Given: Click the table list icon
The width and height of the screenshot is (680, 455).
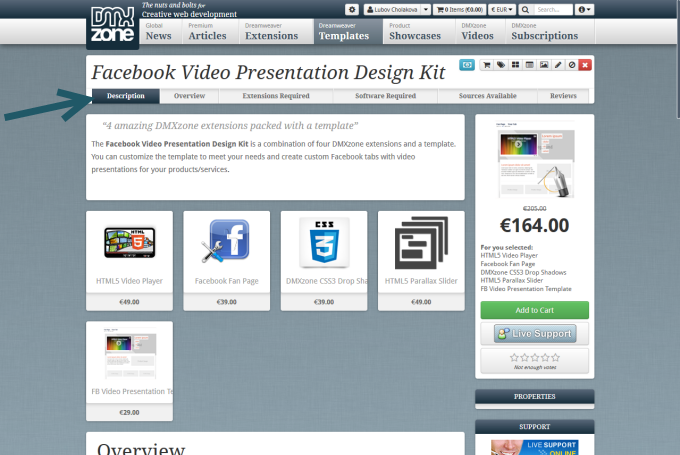Looking at the screenshot, I should pos(530,65).
